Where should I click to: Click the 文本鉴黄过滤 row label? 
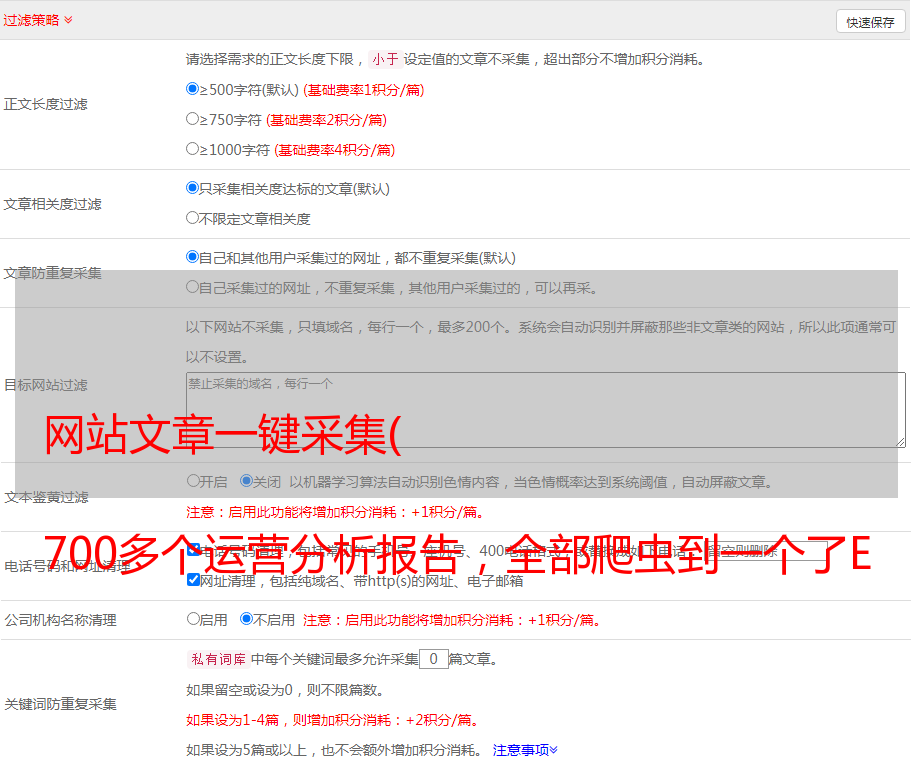tap(47, 497)
